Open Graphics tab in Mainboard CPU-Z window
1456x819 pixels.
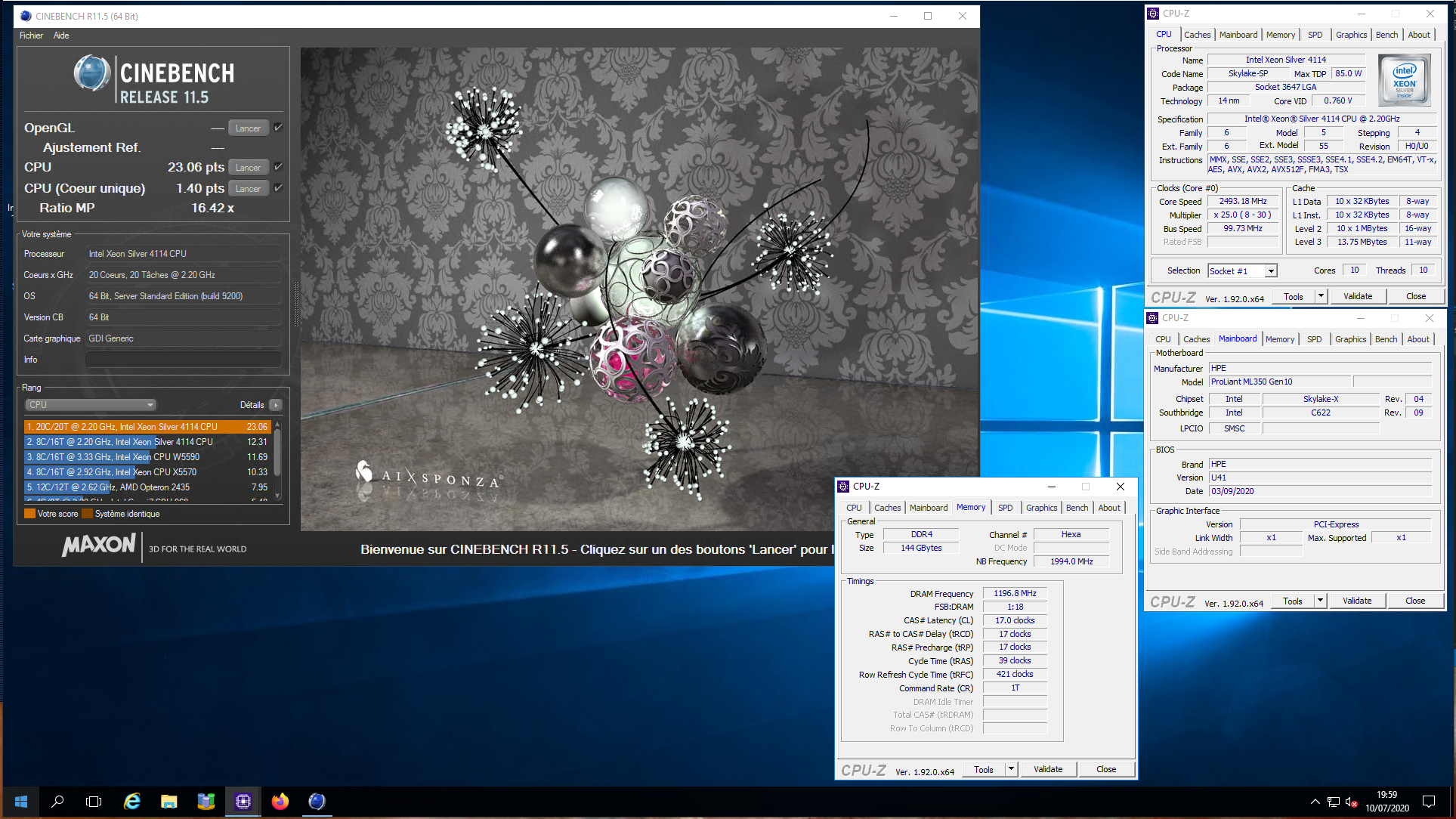(x=1350, y=339)
